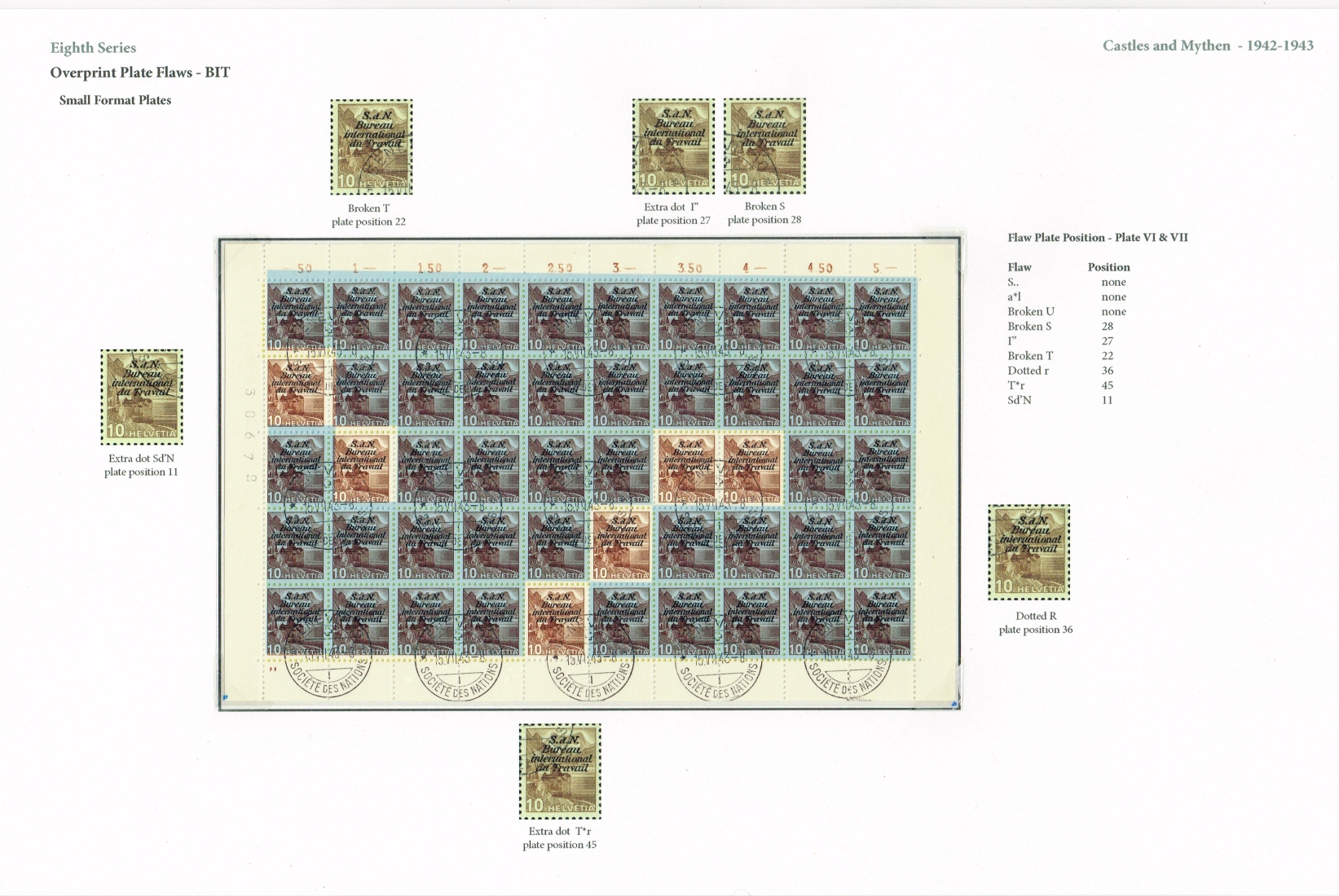Select the Extra dot Sd'N stamp image
This screenshot has height=896, width=1339.
142,397
